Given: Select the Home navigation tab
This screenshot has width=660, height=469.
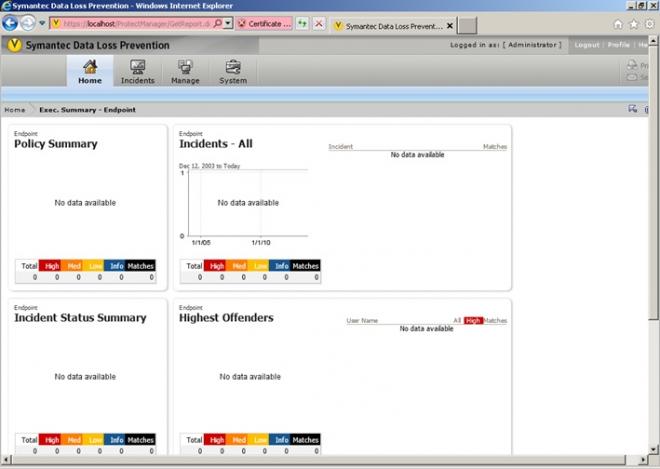Looking at the screenshot, I should click(x=90, y=71).
